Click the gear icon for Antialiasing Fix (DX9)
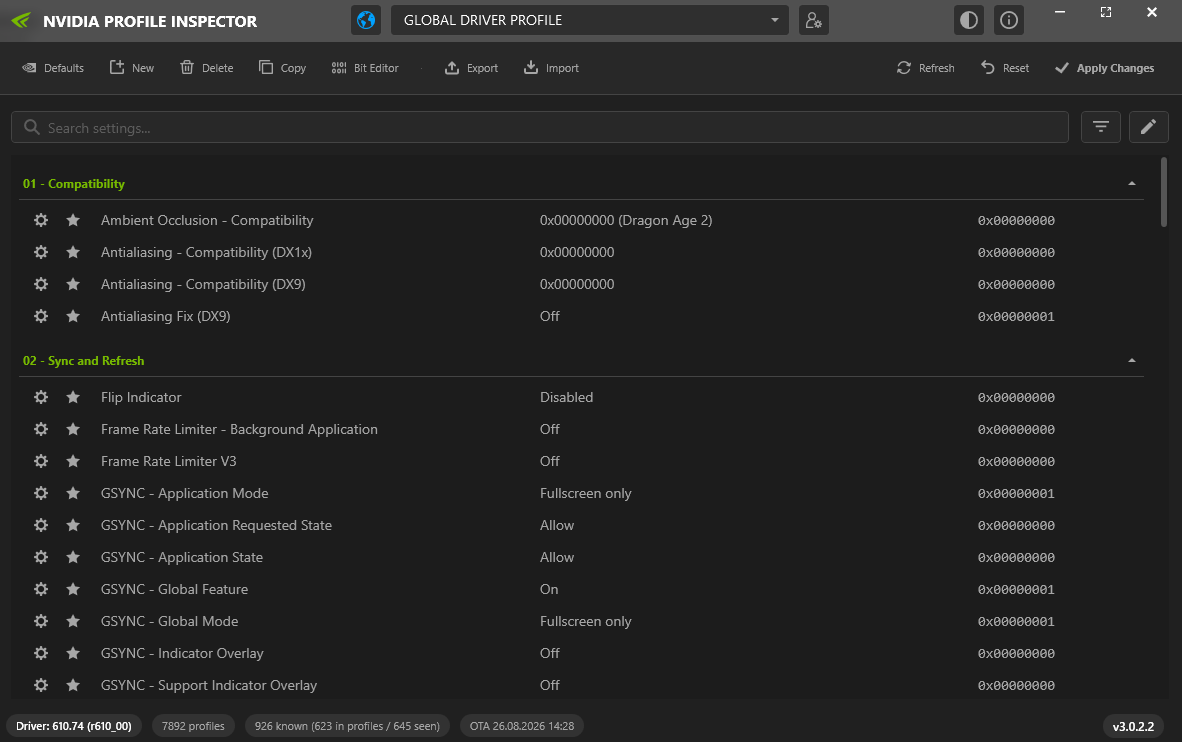The image size is (1182, 742). [41, 316]
